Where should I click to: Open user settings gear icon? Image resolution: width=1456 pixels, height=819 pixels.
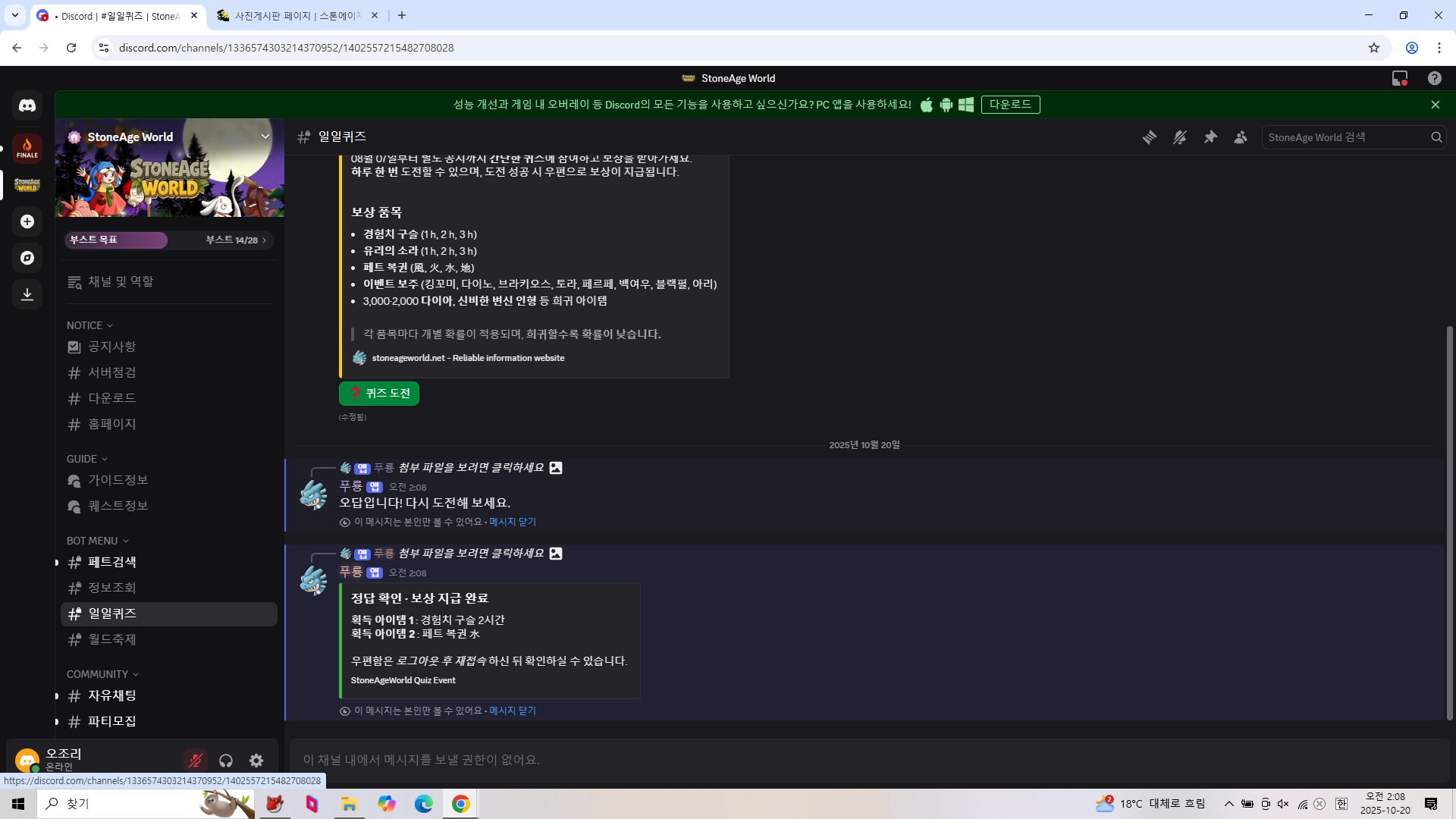point(256,761)
